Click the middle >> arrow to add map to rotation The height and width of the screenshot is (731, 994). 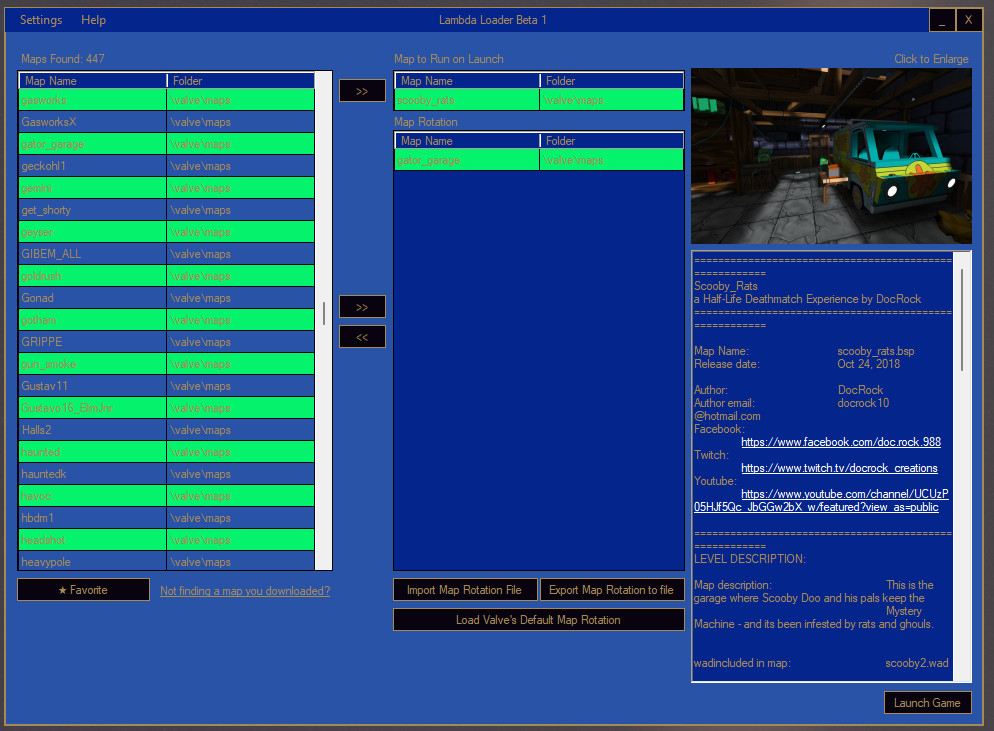click(361, 306)
